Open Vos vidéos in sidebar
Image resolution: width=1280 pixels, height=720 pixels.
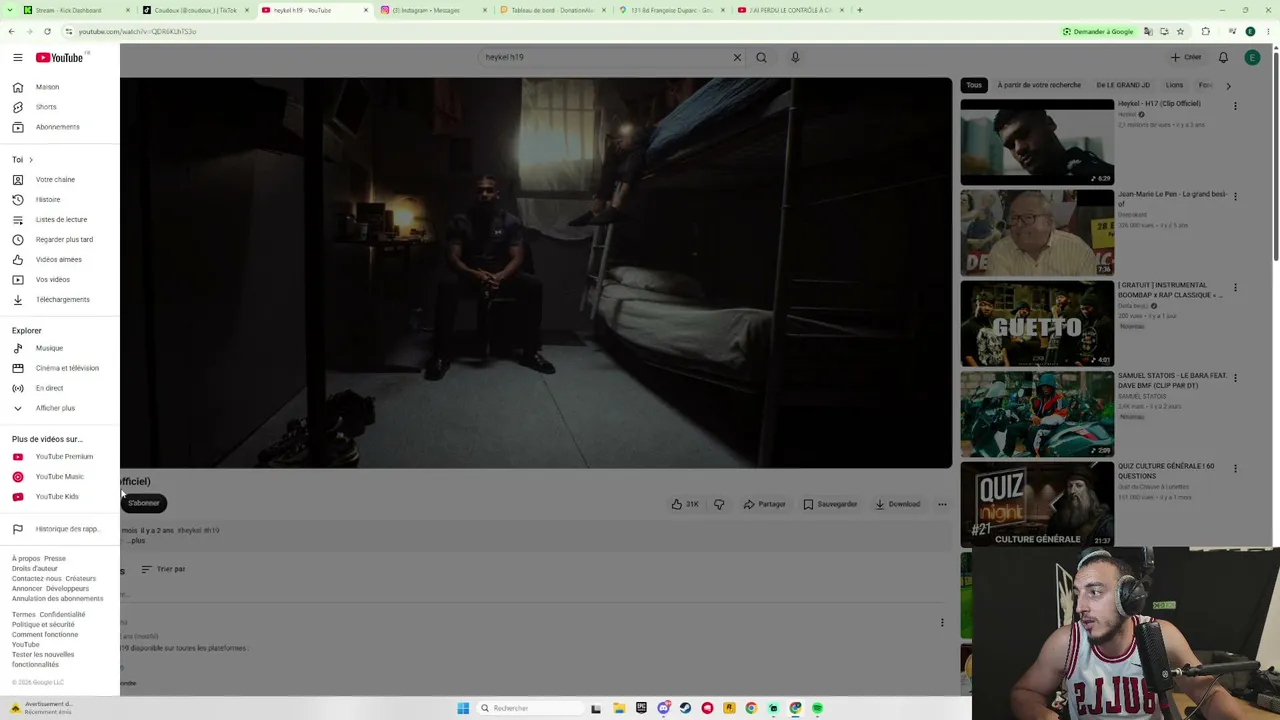click(53, 280)
